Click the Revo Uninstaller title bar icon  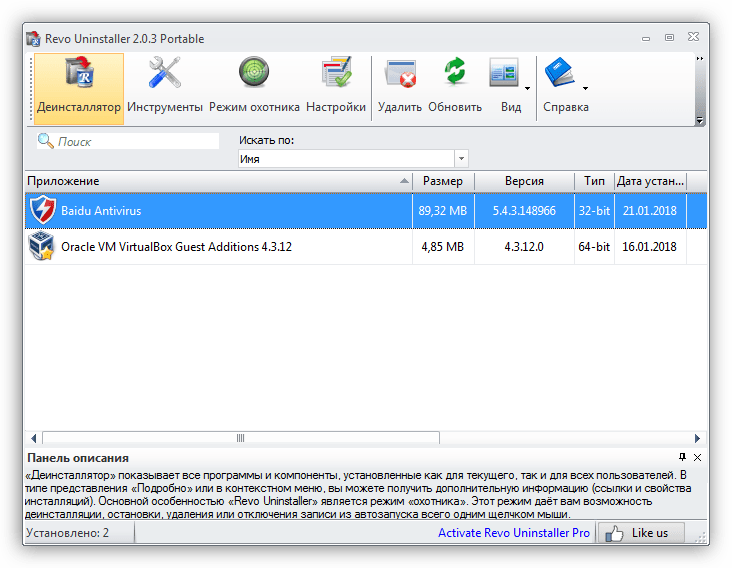34,39
